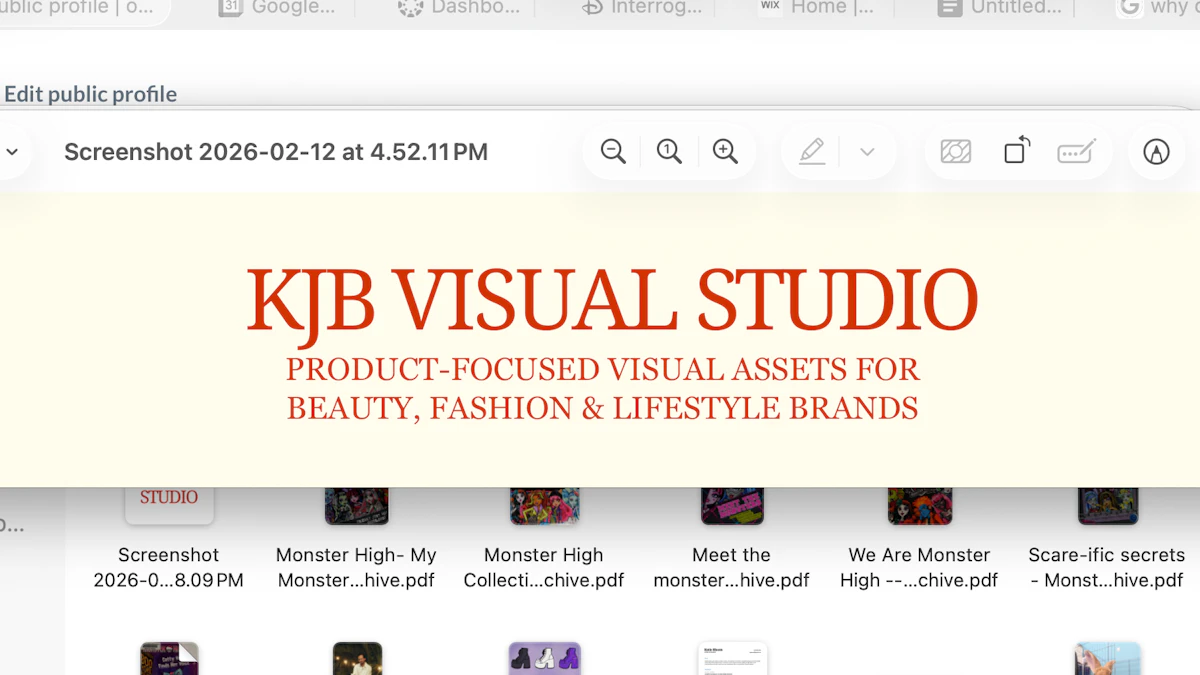
Task: Select the 'public profile' browser tab
Action: (80, 8)
